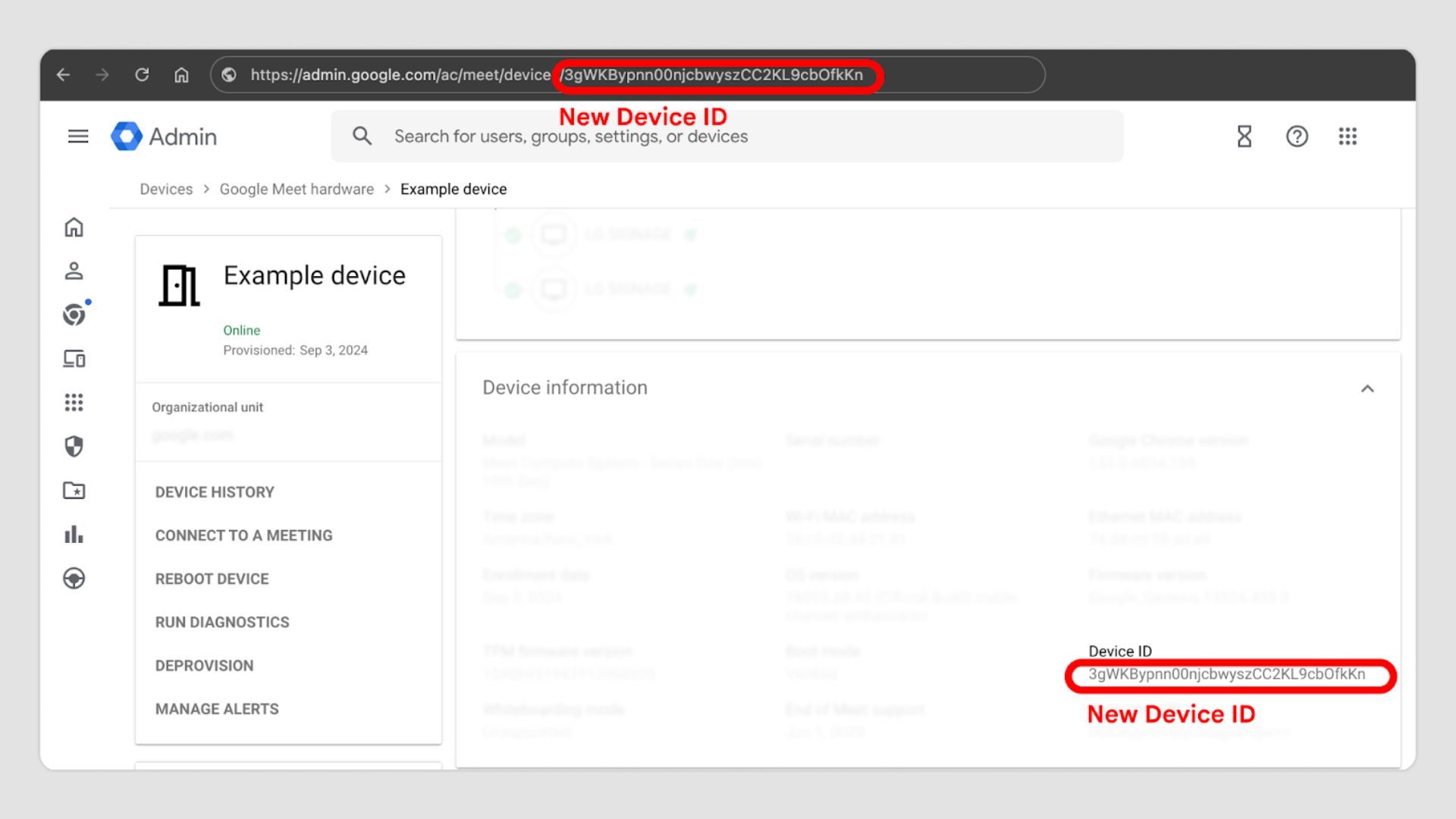
Task: Select the address bar URL
Action: [x=557, y=75]
